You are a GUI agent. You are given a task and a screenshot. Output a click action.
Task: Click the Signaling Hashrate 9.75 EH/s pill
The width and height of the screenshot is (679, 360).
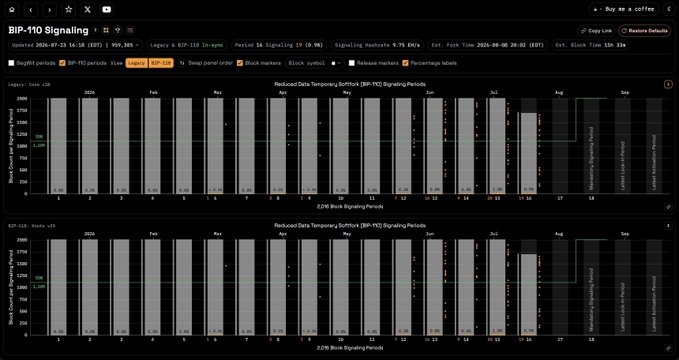point(378,45)
